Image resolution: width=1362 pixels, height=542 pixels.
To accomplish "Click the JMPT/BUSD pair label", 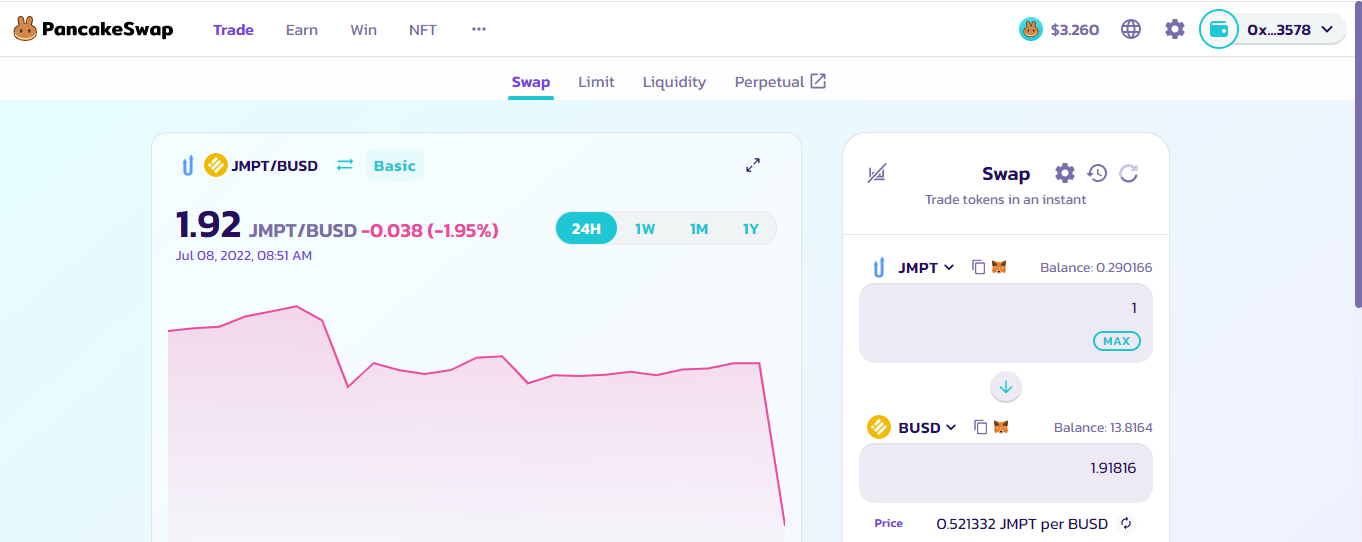I will pyautogui.click(x=275, y=165).
